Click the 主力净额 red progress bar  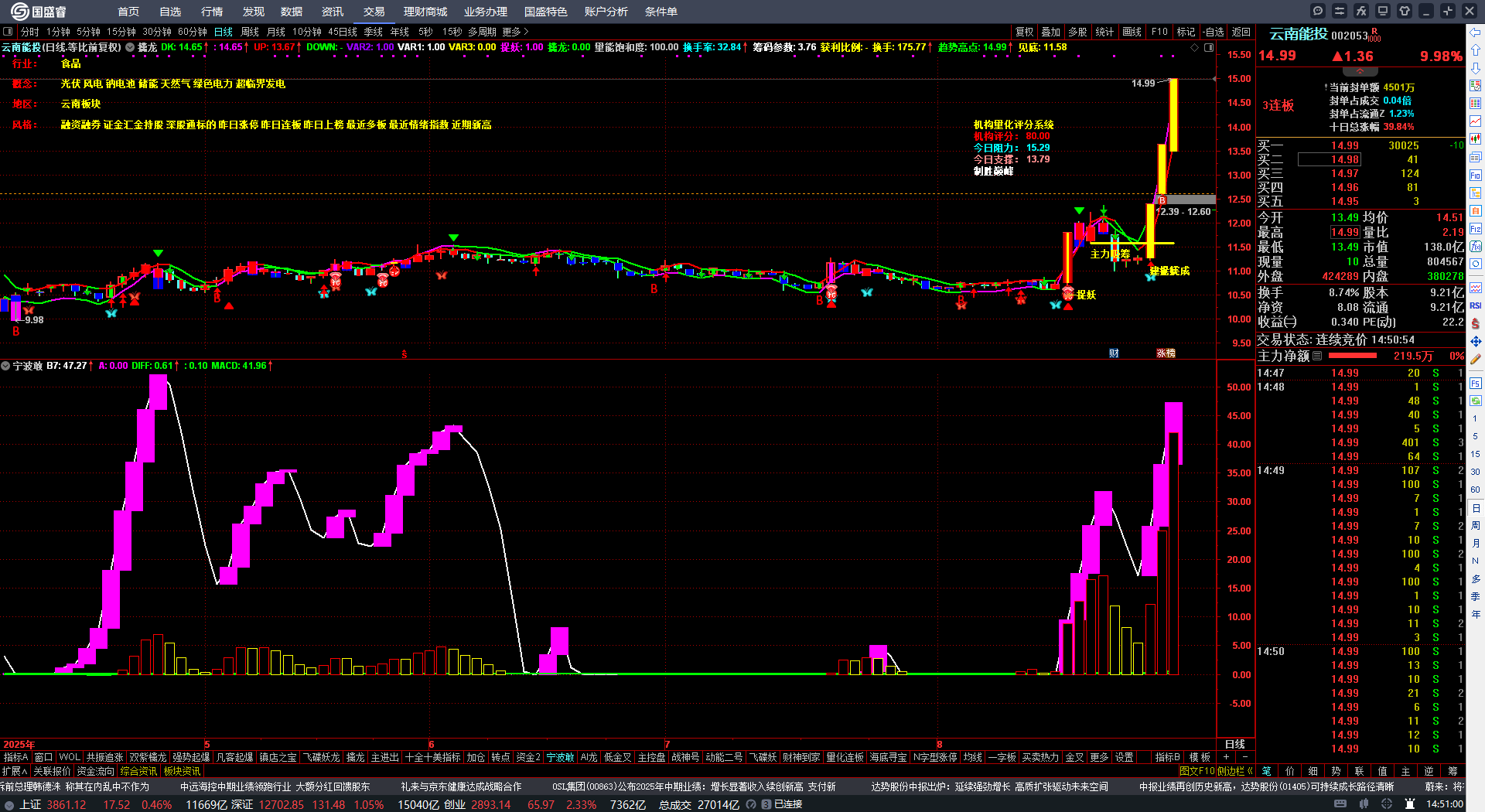(1353, 356)
